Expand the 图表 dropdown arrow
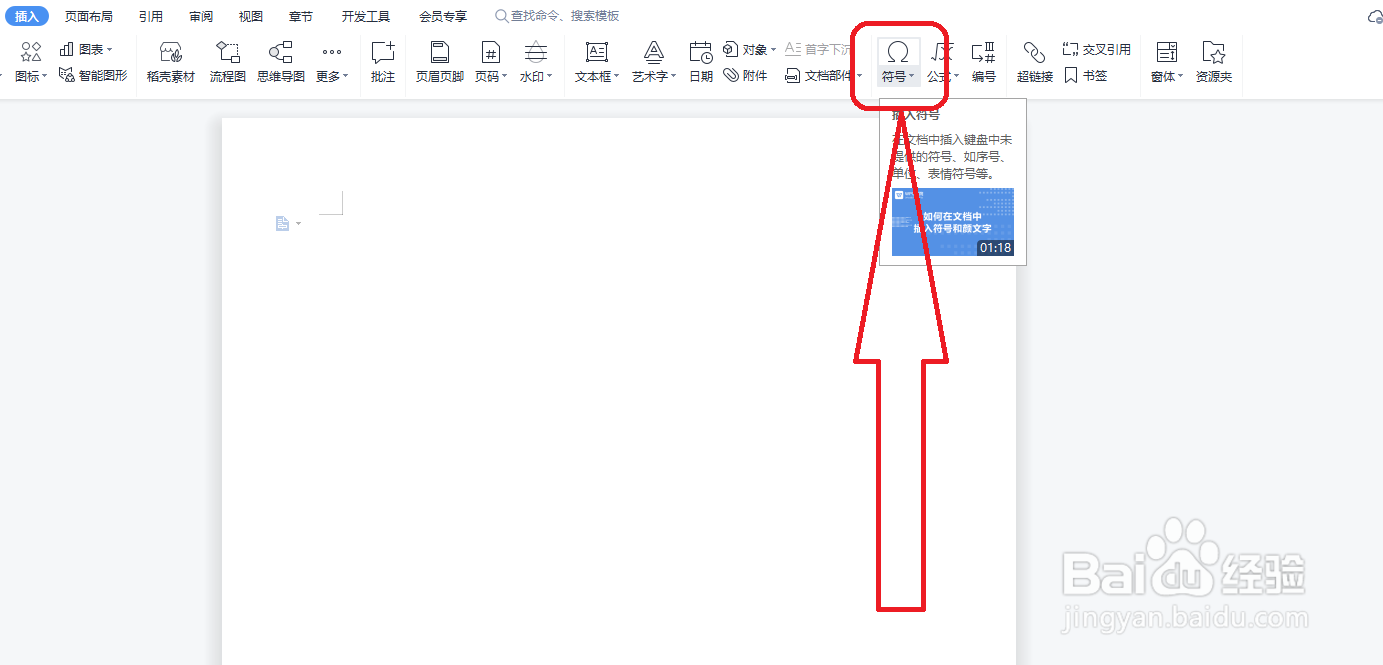The height and width of the screenshot is (665, 1383). 109,49
